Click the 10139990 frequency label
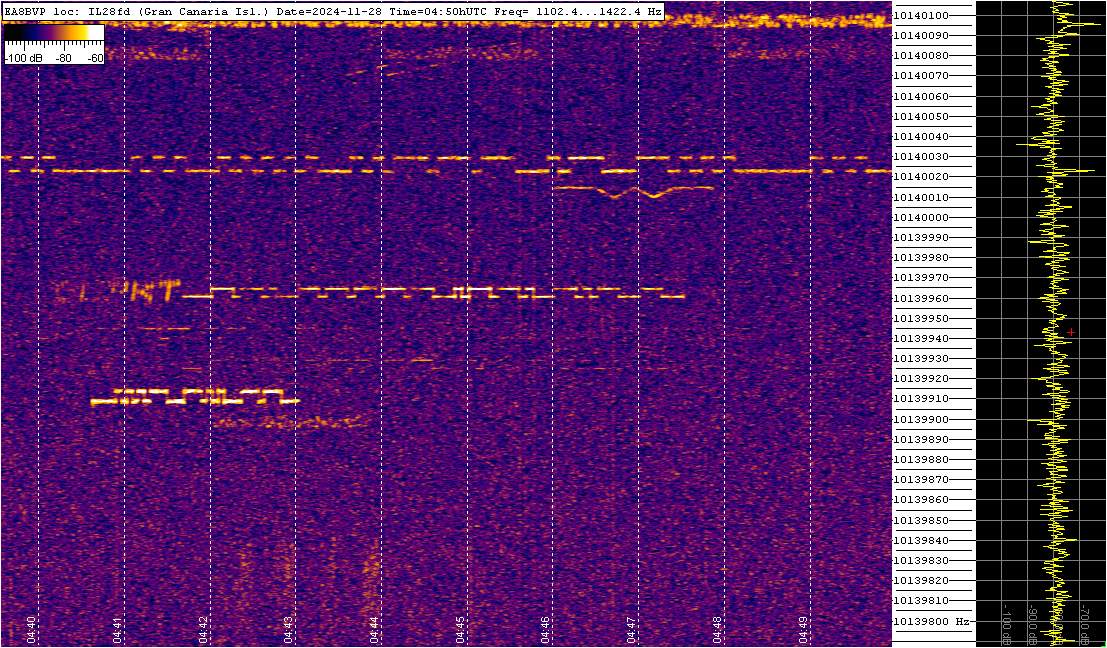 [921, 238]
